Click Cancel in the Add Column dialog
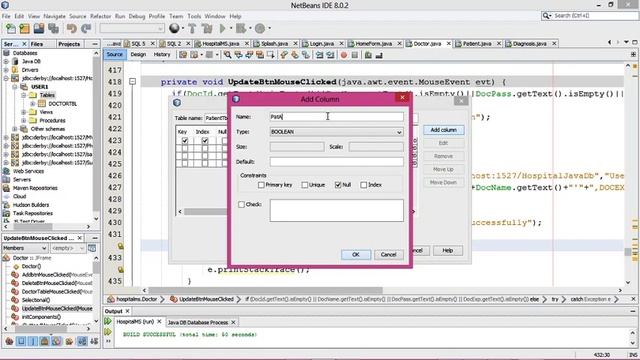 (x=388, y=255)
